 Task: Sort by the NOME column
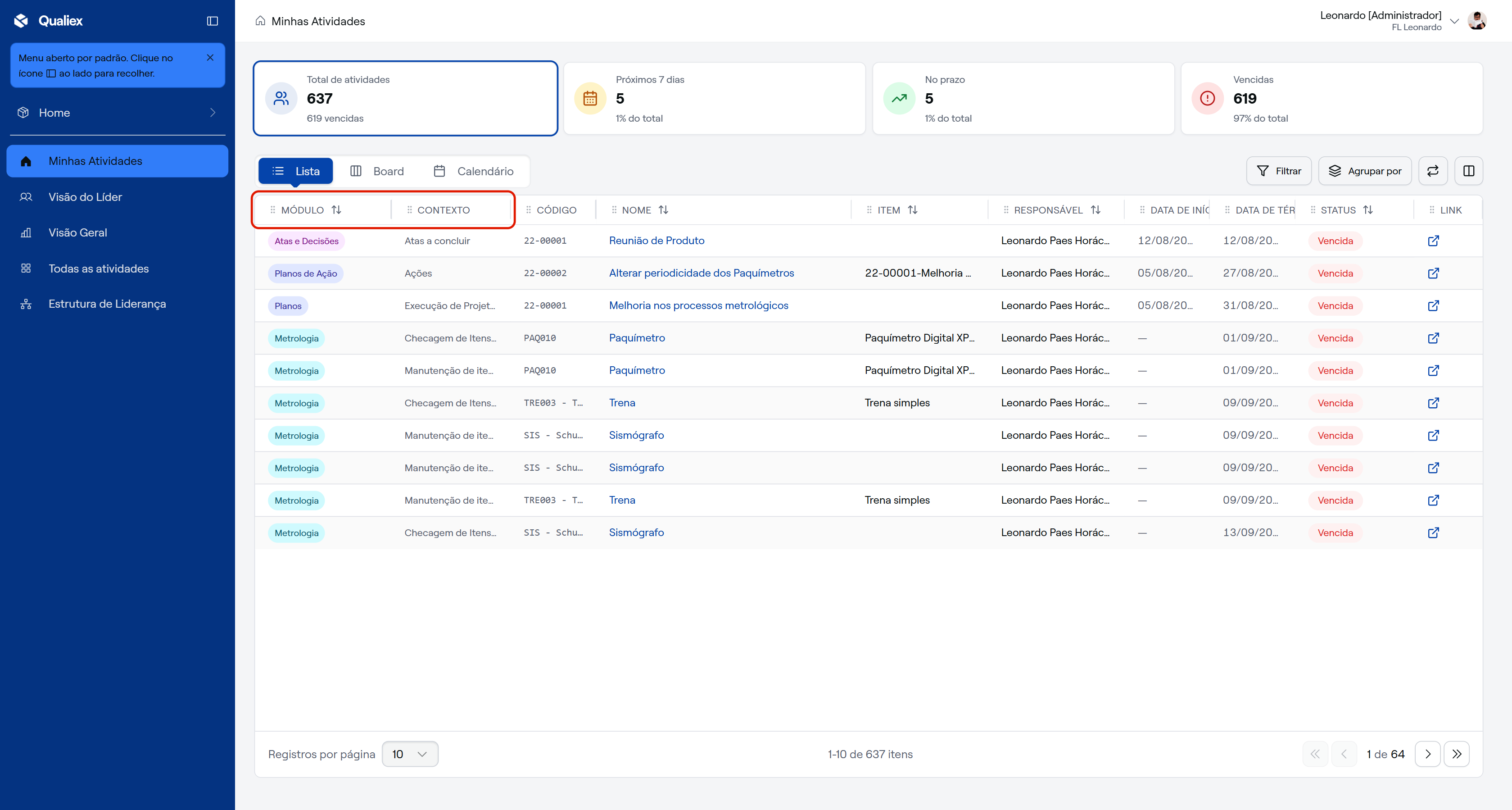[x=663, y=209]
